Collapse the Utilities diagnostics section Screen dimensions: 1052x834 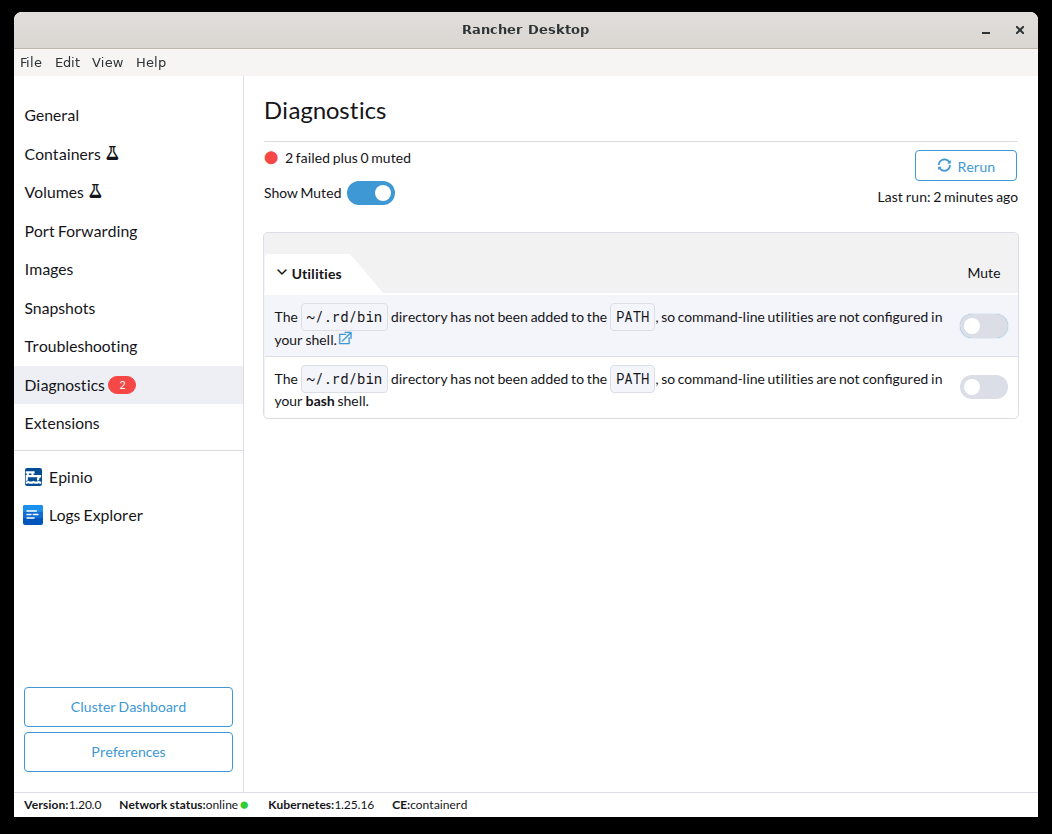coord(281,272)
